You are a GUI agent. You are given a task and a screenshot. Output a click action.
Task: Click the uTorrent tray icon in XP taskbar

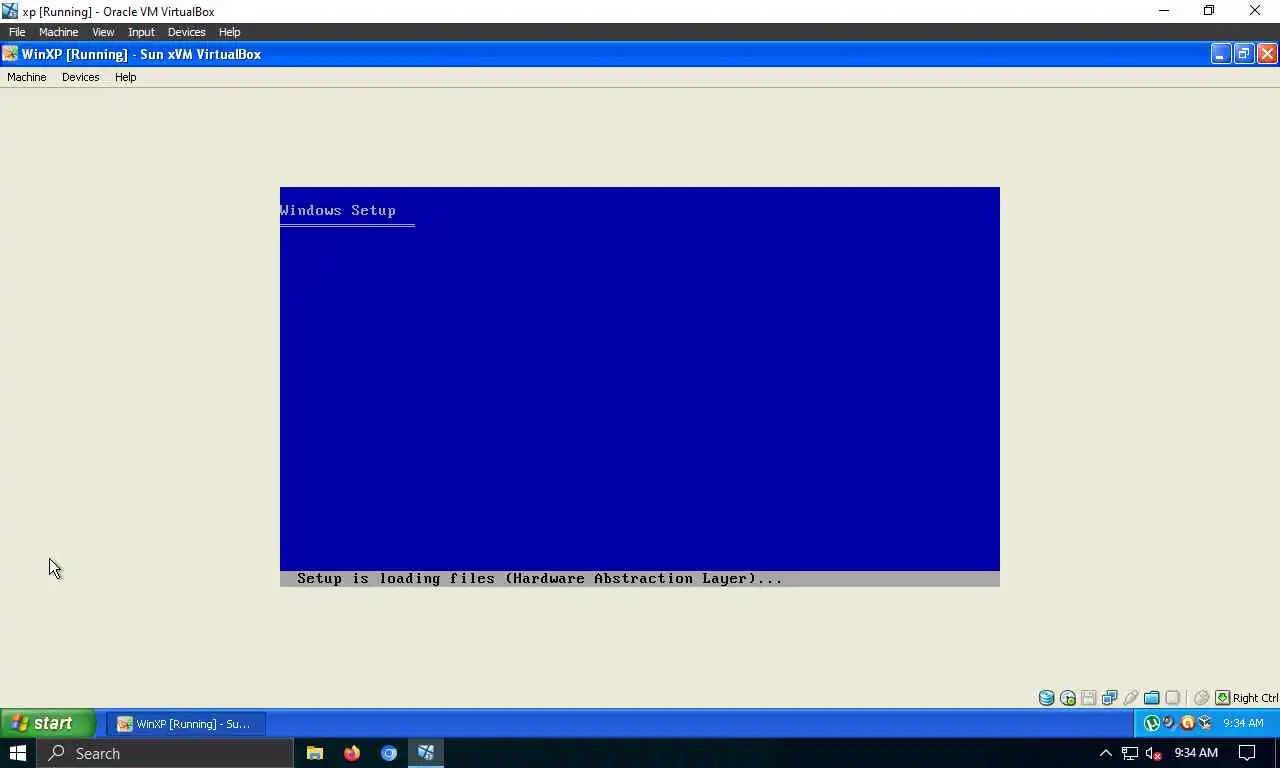click(1152, 723)
